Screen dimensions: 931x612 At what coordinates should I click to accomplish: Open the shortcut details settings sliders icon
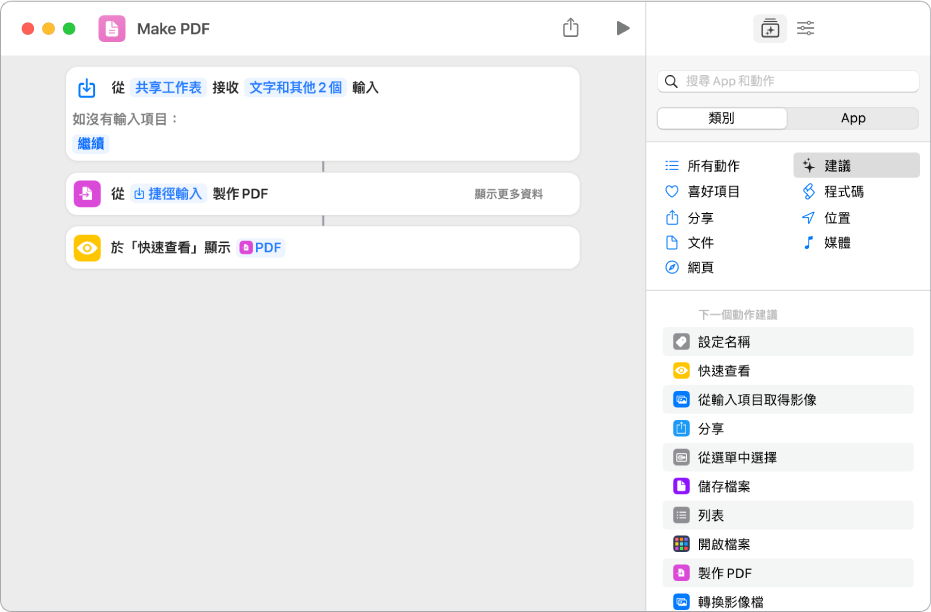(x=805, y=28)
